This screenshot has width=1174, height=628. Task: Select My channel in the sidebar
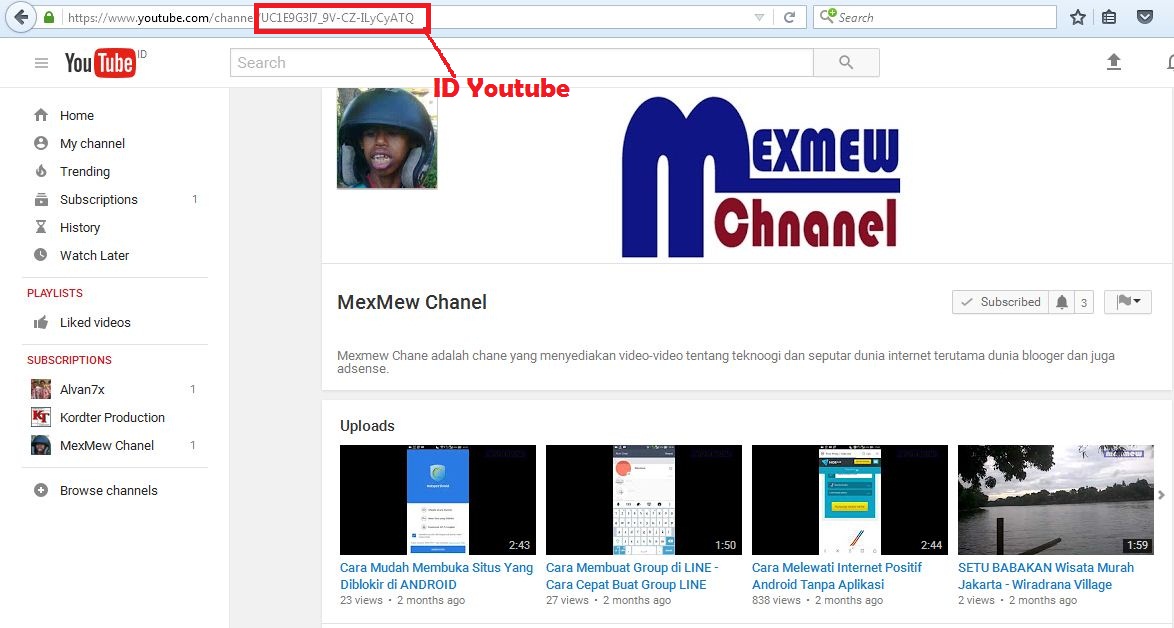point(39,143)
